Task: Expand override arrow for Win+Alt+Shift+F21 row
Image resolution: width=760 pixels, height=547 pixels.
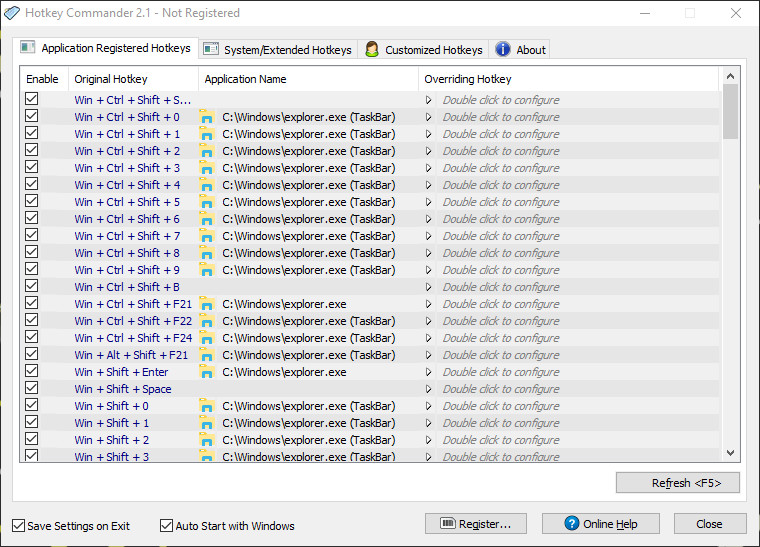Action: 428,355
